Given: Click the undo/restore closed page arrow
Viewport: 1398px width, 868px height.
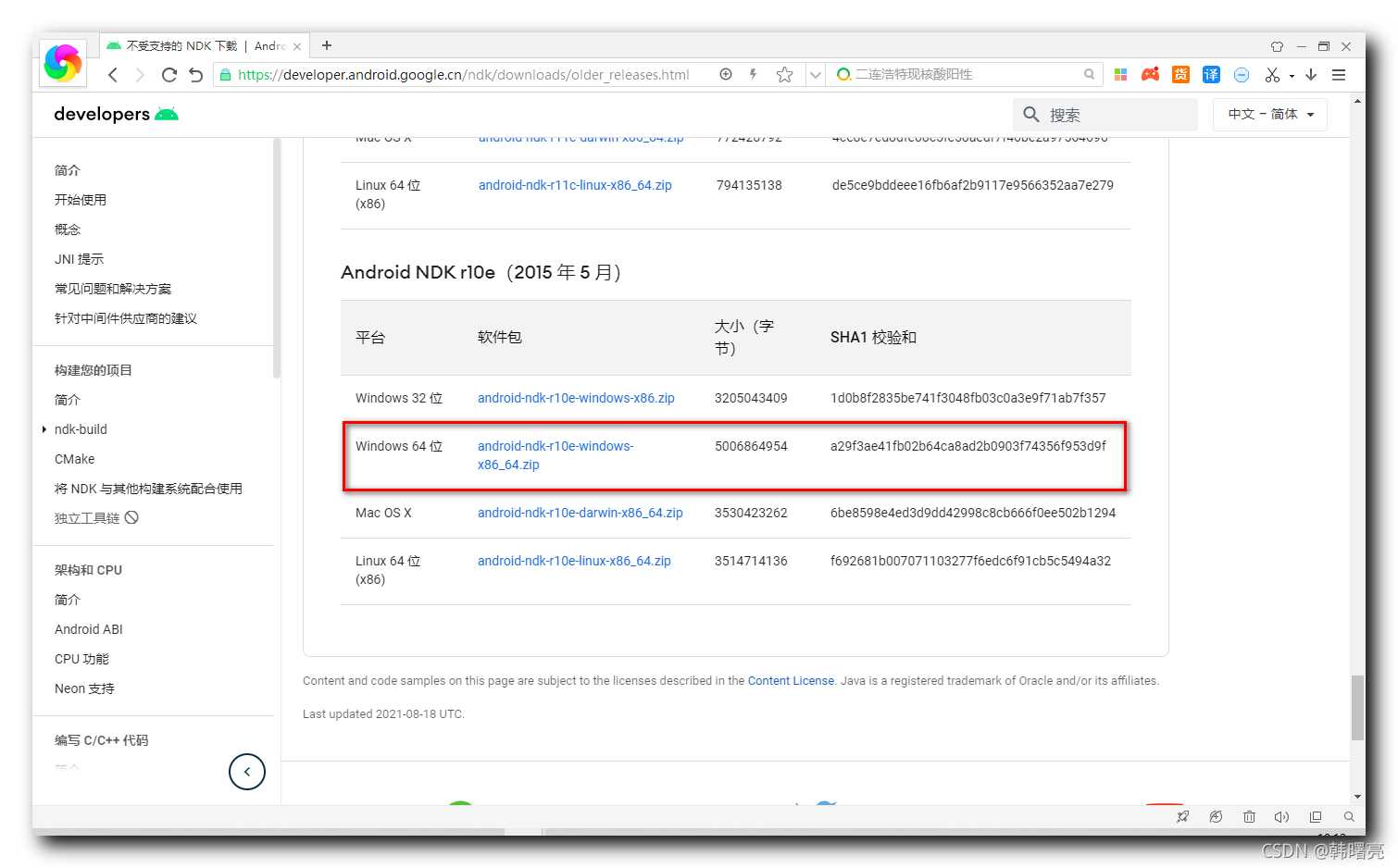Looking at the screenshot, I should click(195, 75).
